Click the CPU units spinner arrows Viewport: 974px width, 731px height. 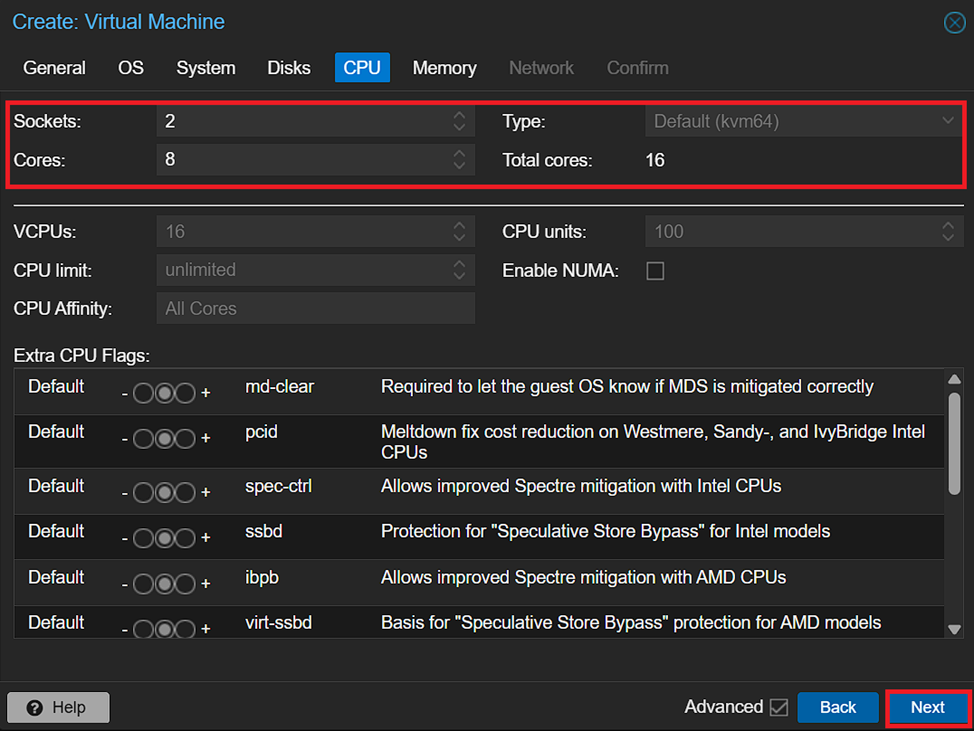click(x=946, y=232)
